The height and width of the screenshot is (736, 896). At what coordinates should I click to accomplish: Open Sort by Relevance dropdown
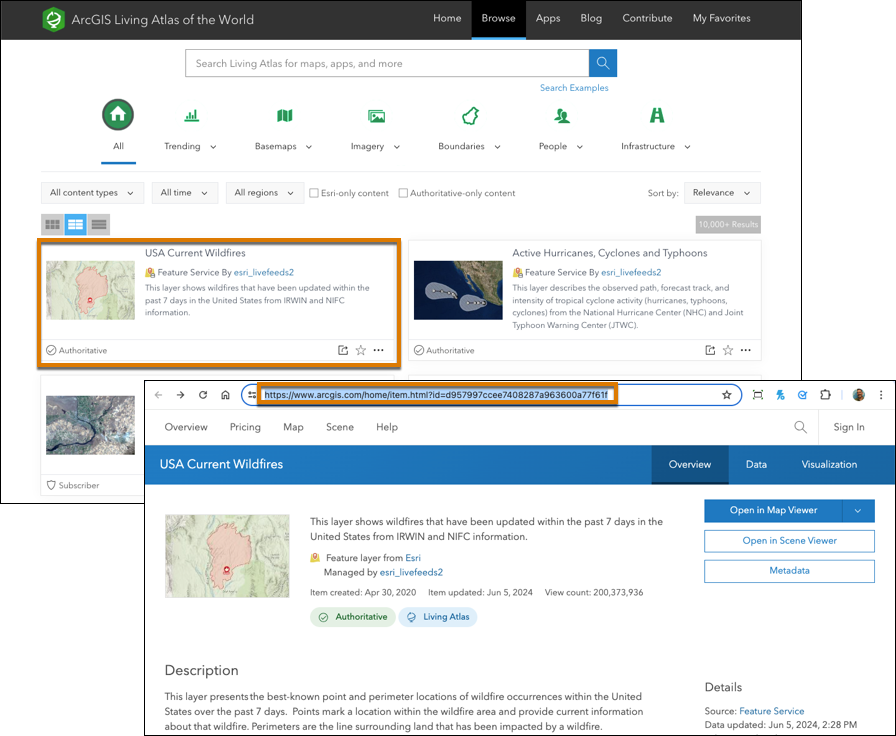click(x=722, y=193)
